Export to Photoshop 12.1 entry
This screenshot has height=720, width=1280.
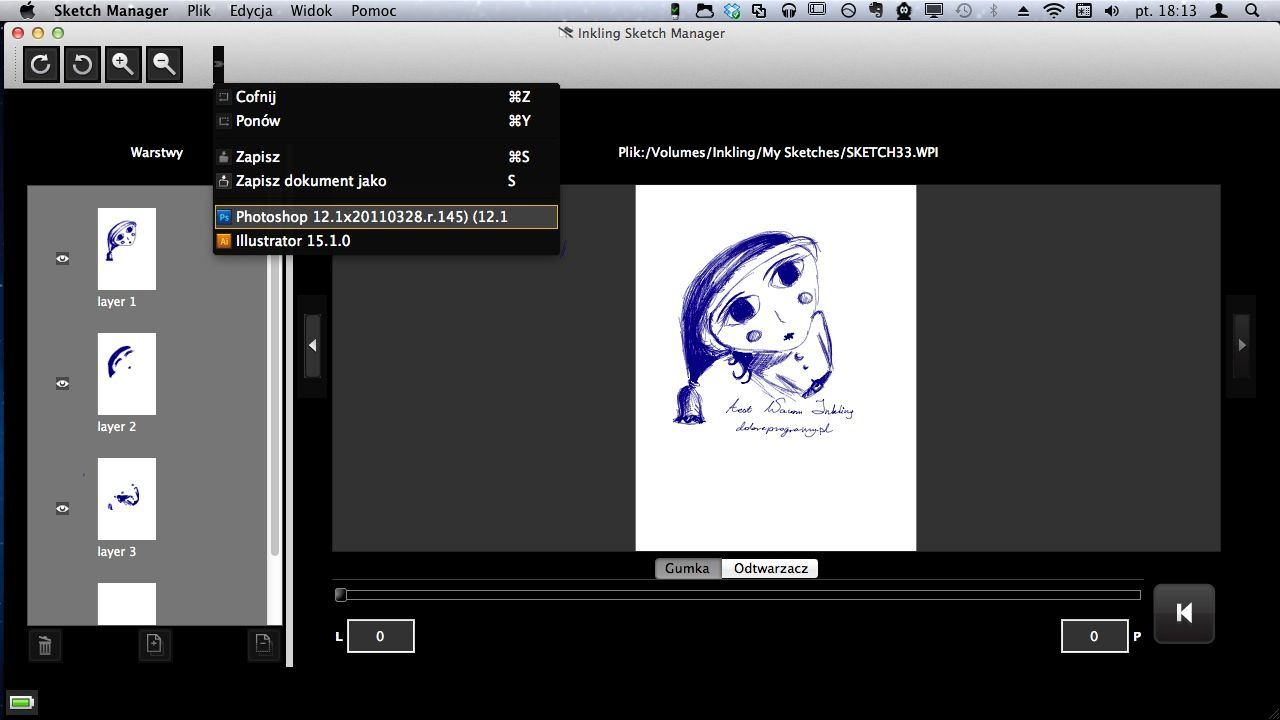pos(386,216)
